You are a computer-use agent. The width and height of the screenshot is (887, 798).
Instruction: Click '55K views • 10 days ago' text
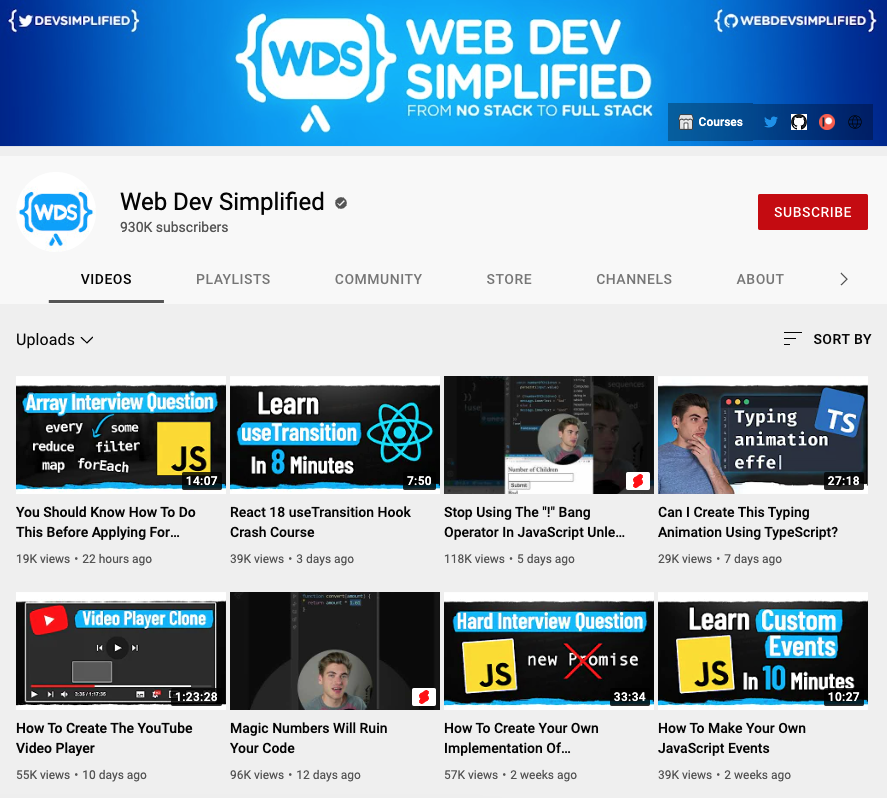click(81, 775)
